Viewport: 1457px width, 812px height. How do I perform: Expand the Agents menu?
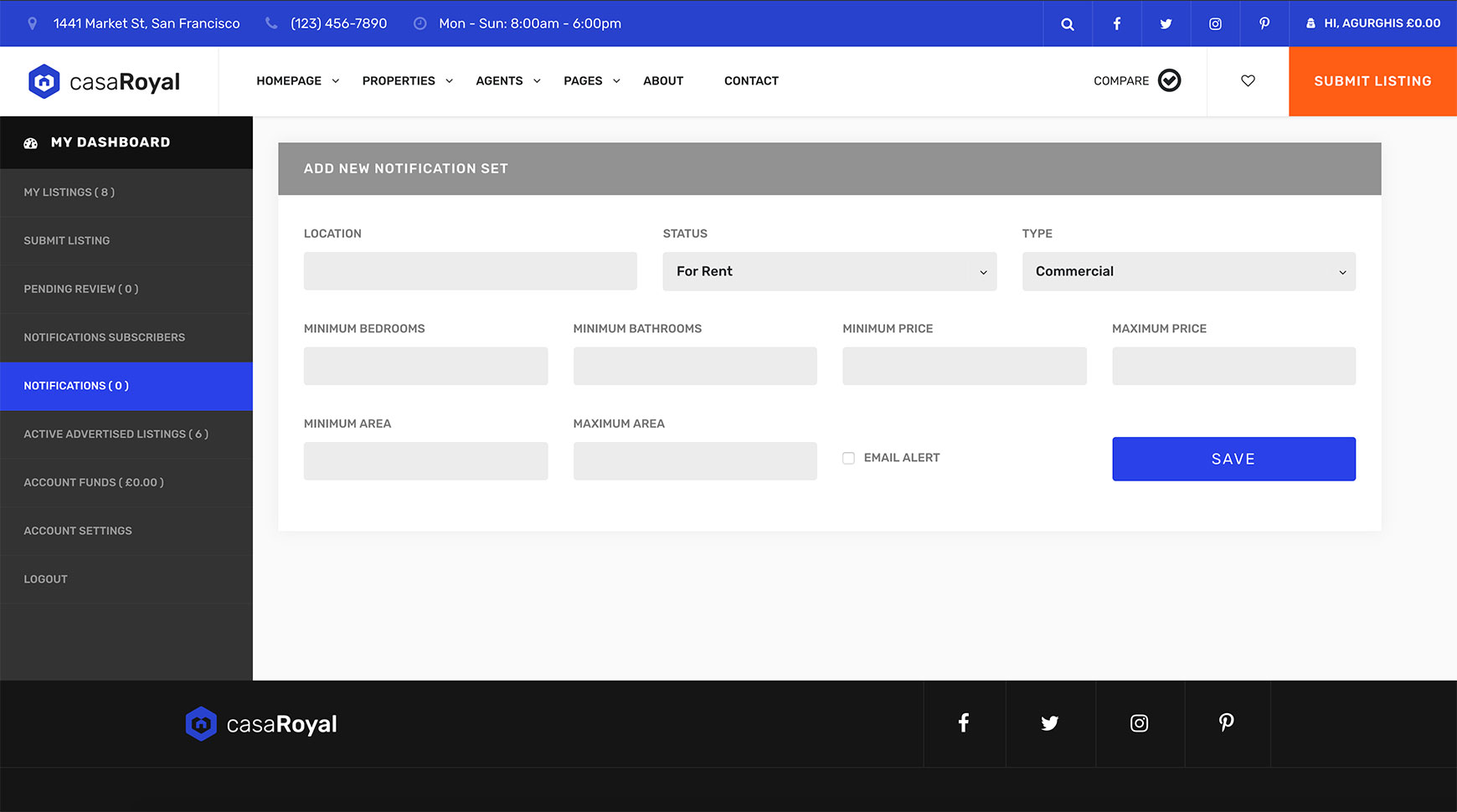[508, 81]
